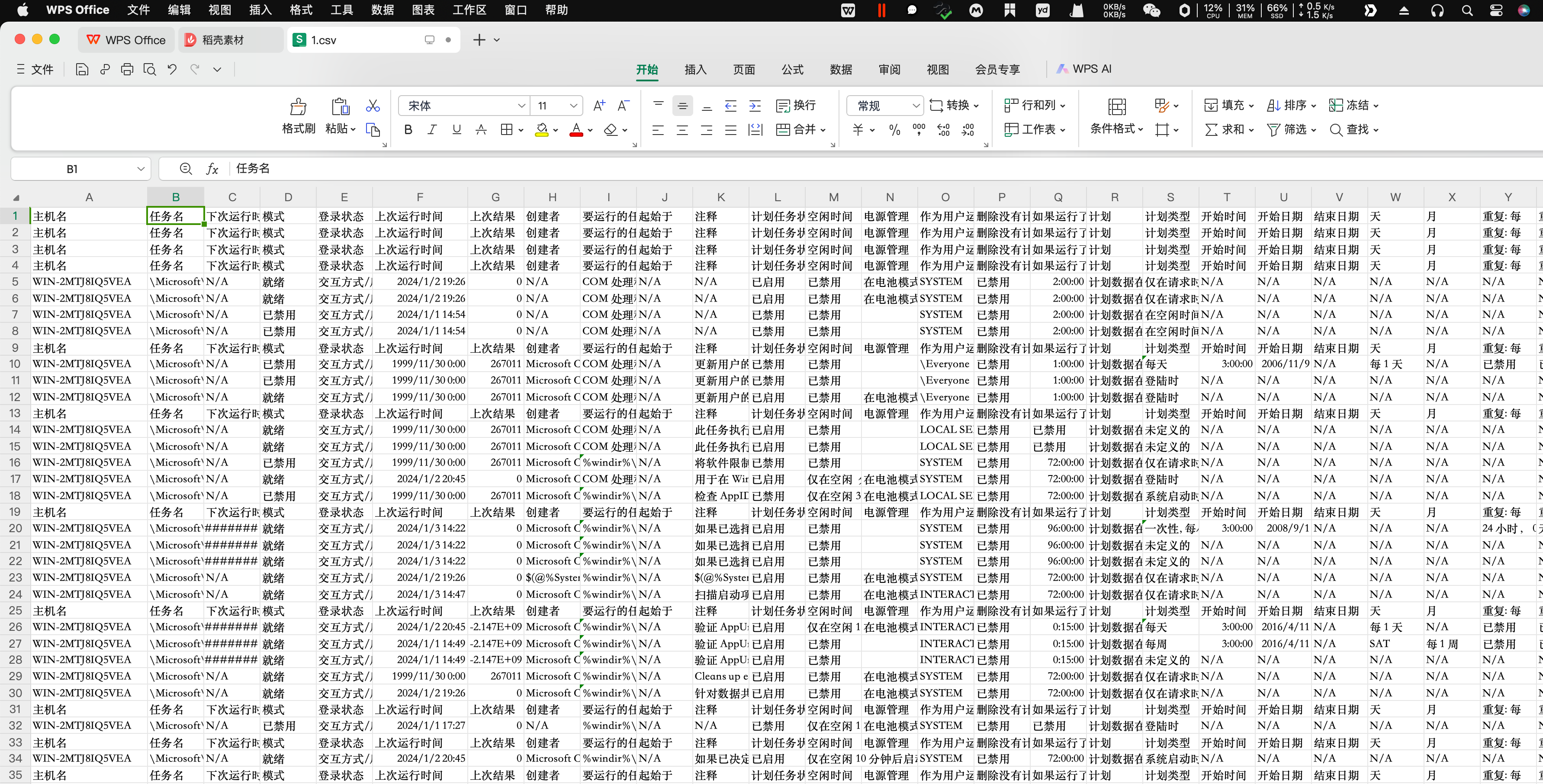The height and width of the screenshot is (784, 1543).
Task: Click the increase indent icon
Action: (x=755, y=106)
